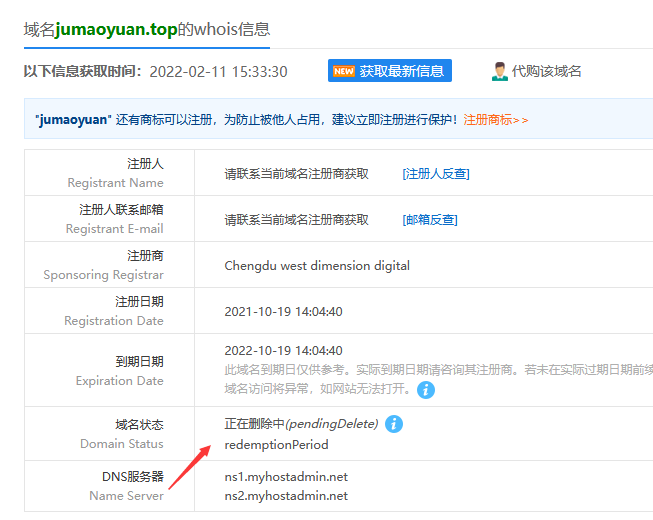653x520 pixels.
Task: Click the expiration date 2022-10-19 14:04:40
Action: pos(283,351)
